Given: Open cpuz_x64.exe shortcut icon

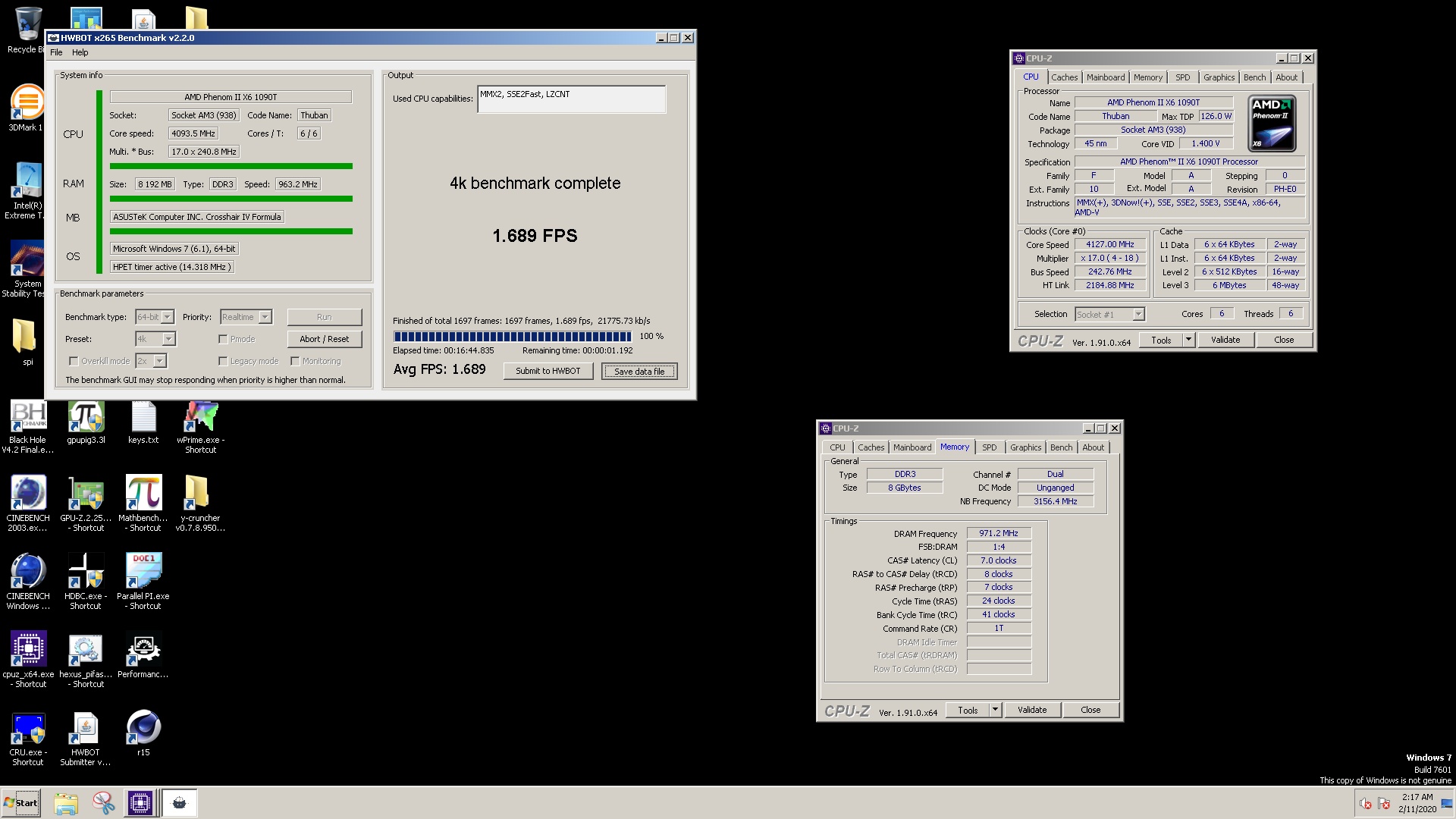Looking at the screenshot, I should click(28, 661).
